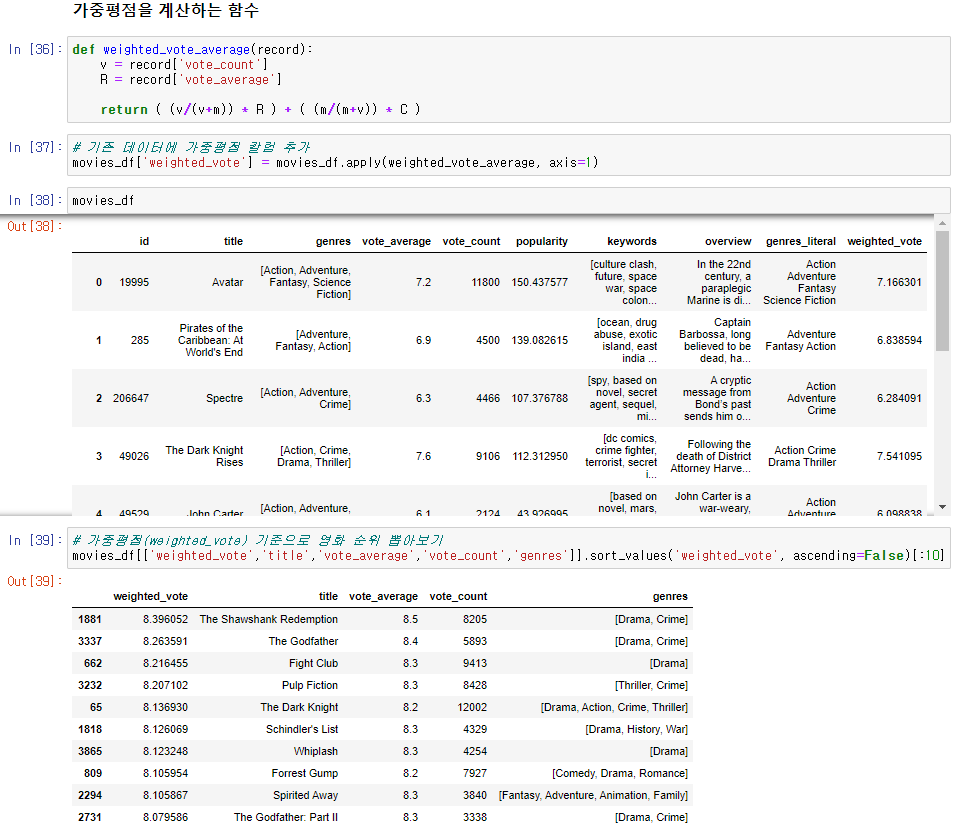
Task: Click the 'vote_count' header in output 38
Action: click(x=472, y=241)
